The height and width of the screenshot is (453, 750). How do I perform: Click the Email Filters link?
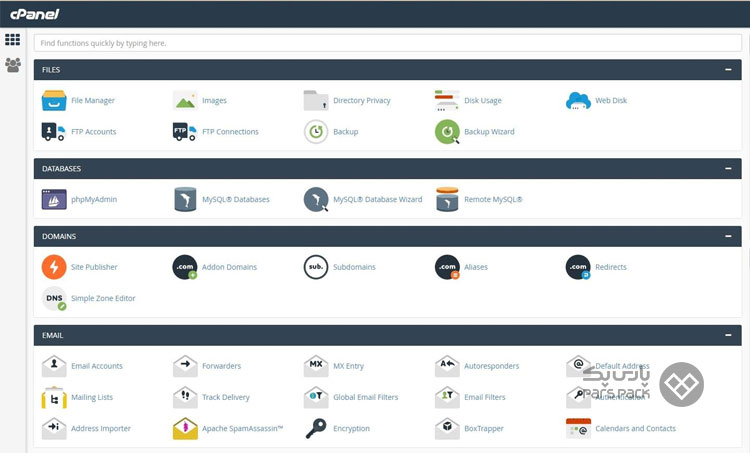pos(485,397)
